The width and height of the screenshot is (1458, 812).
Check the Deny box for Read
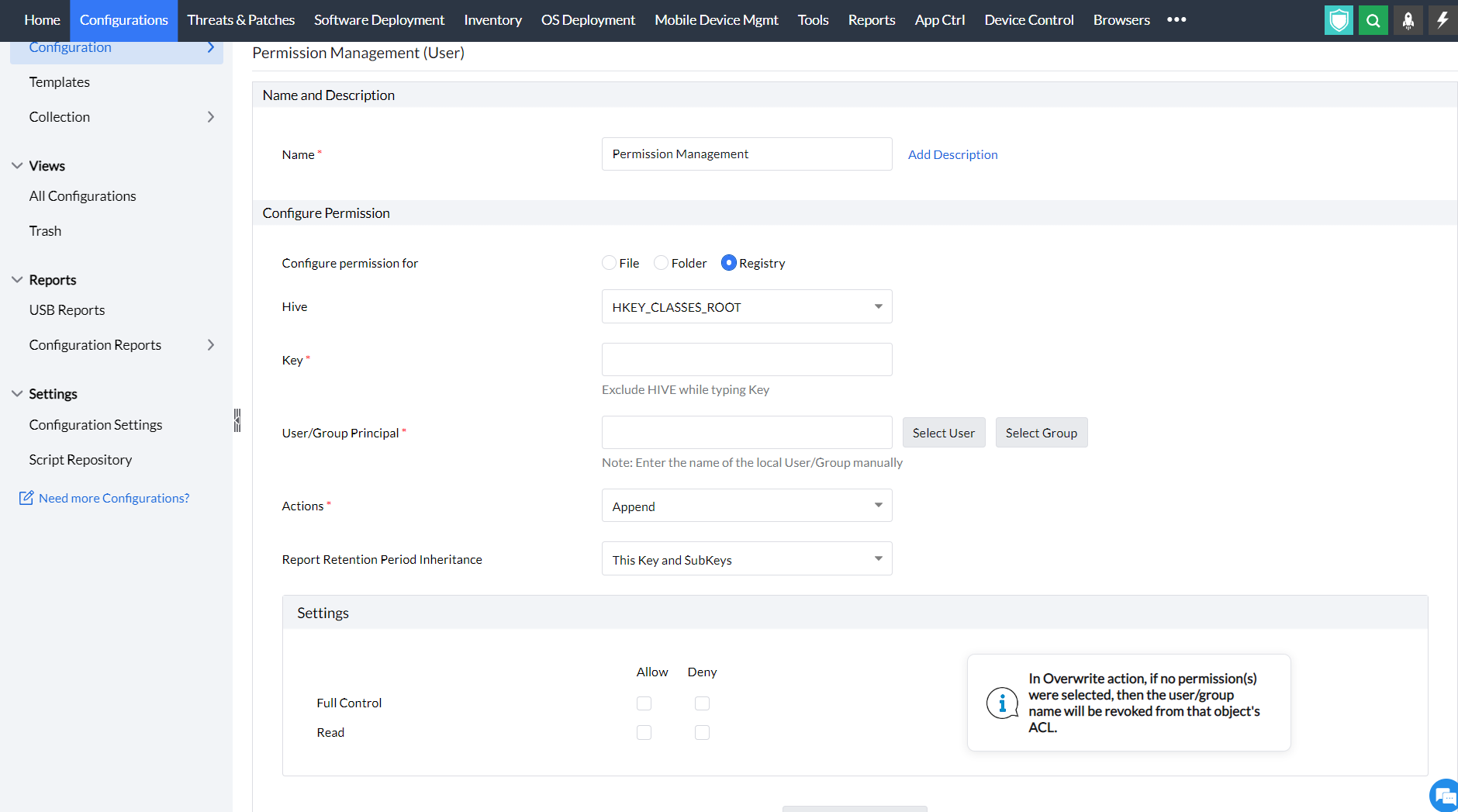tap(702, 733)
